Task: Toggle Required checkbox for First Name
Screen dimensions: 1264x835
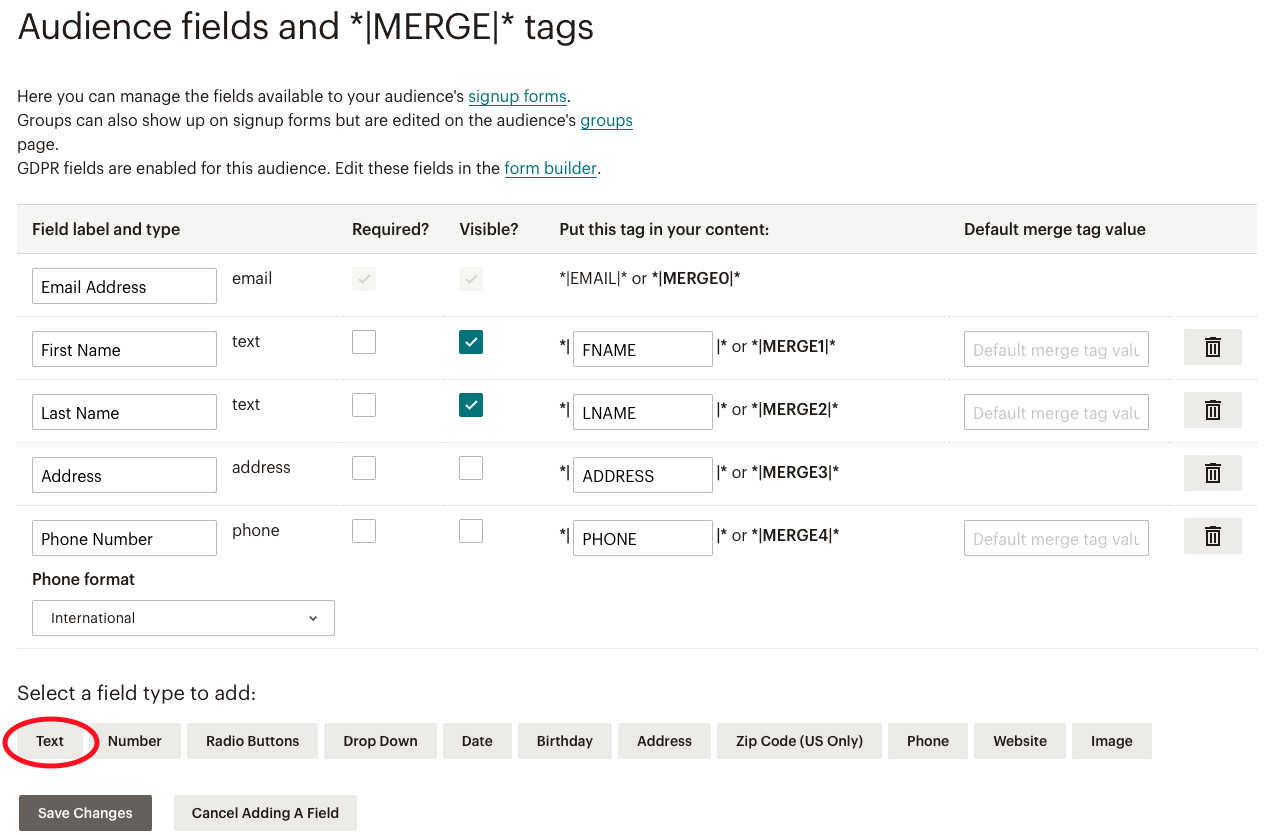Action: click(x=364, y=342)
